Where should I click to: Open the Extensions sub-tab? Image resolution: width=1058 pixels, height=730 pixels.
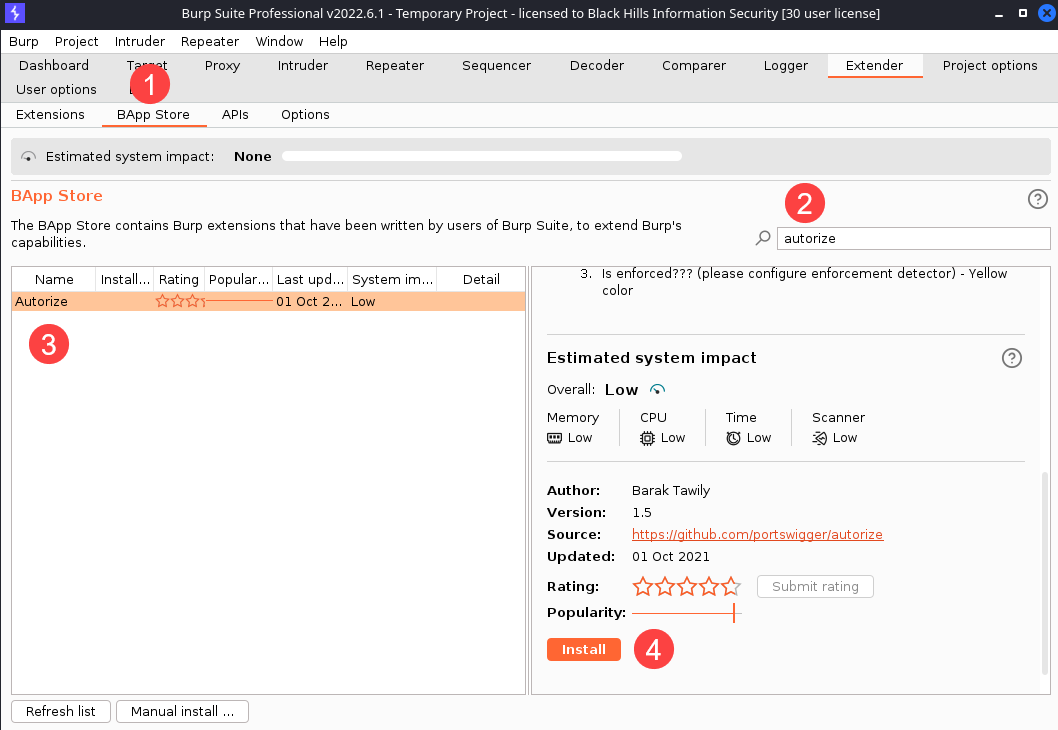click(50, 114)
